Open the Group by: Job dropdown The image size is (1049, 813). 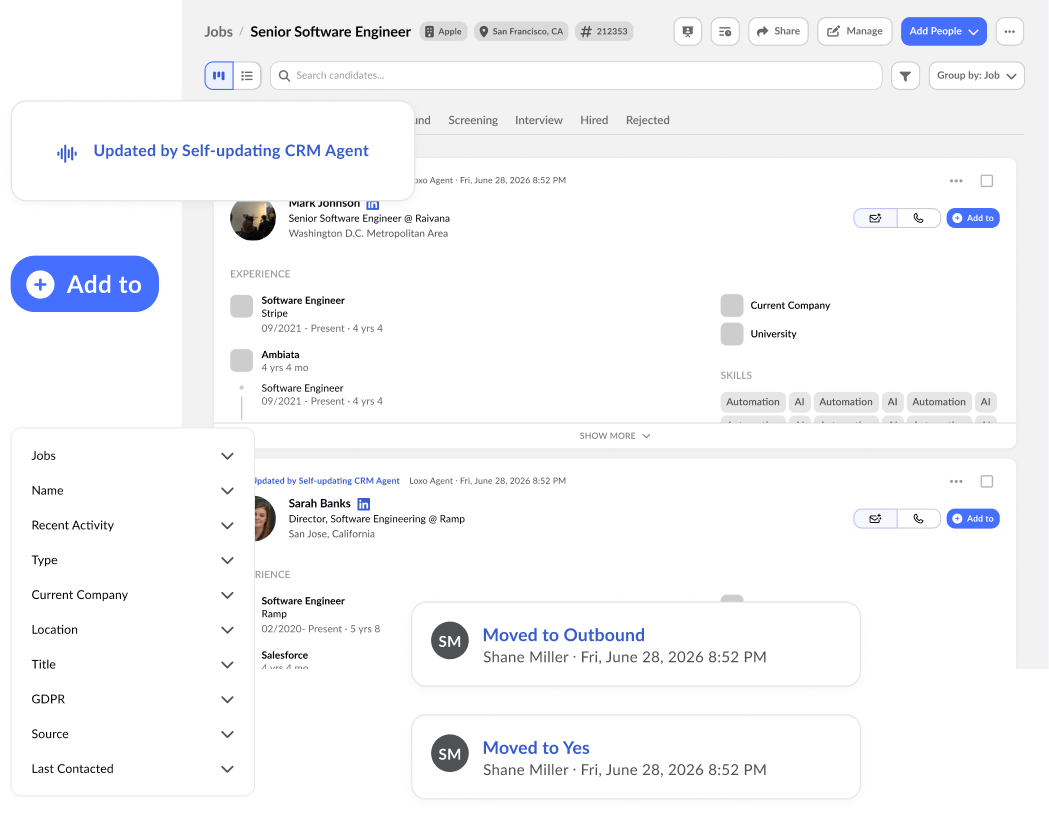pos(977,76)
